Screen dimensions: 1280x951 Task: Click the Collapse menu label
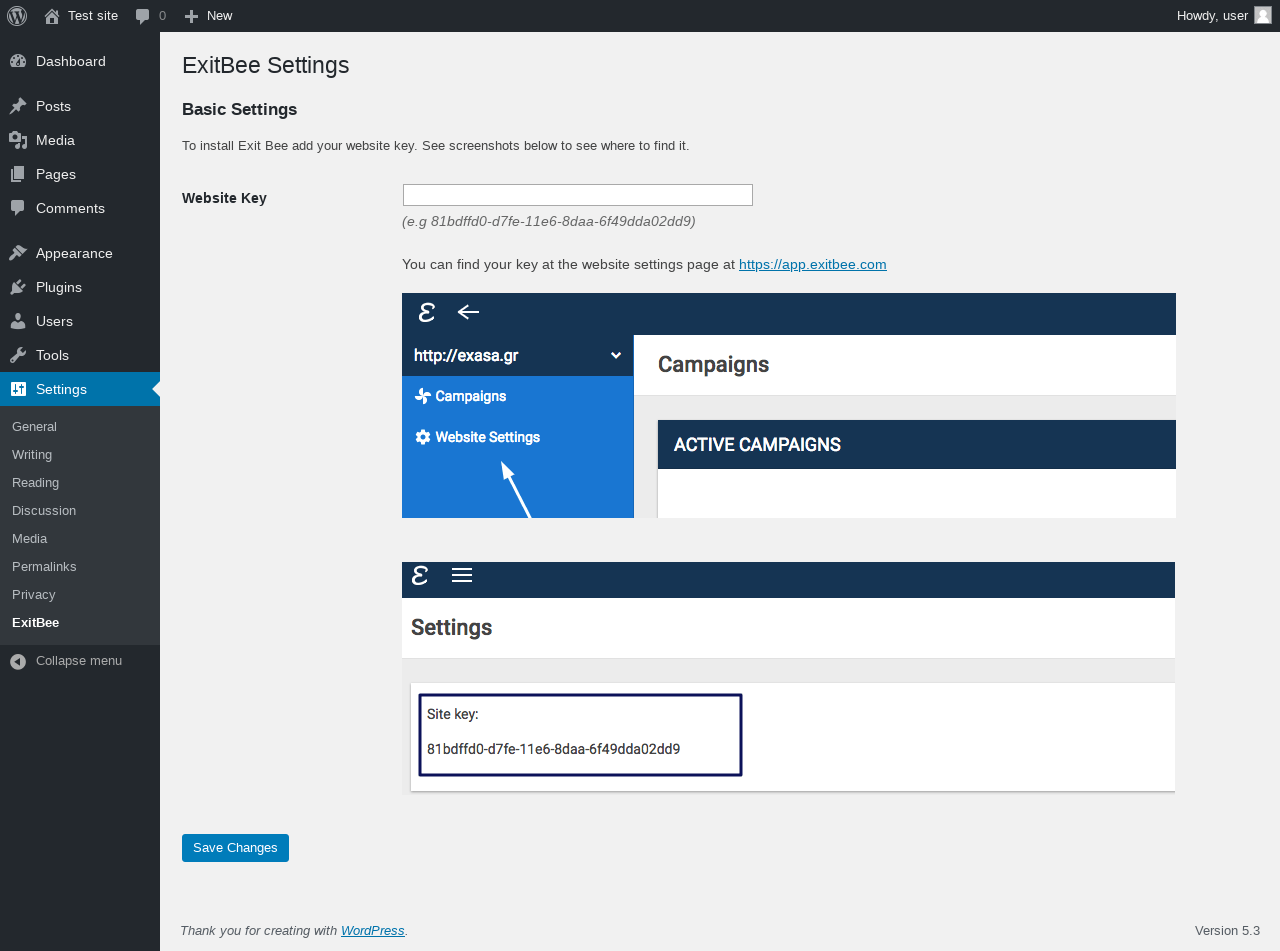pyautogui.click(x=79, y=661)
